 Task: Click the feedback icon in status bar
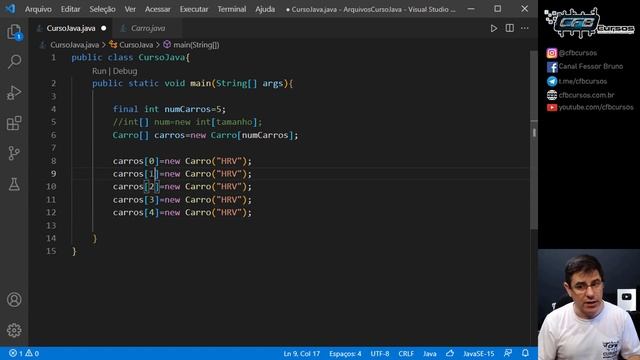click(508, 353)
